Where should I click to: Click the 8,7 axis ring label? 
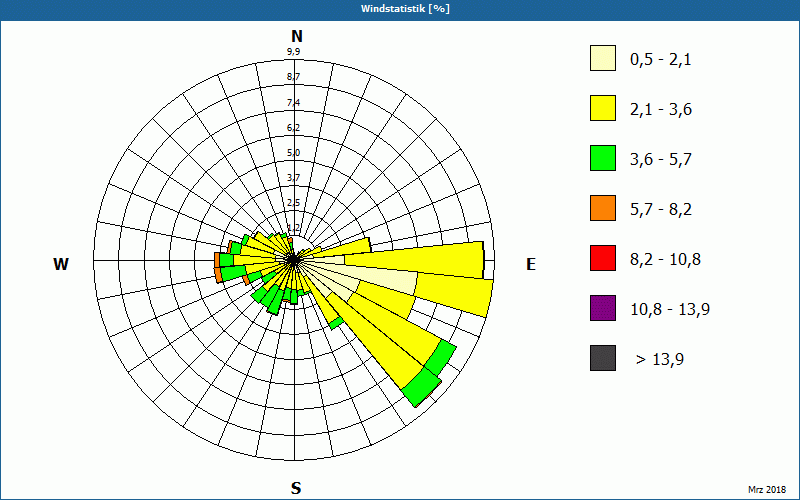click(x=293, y=77)
